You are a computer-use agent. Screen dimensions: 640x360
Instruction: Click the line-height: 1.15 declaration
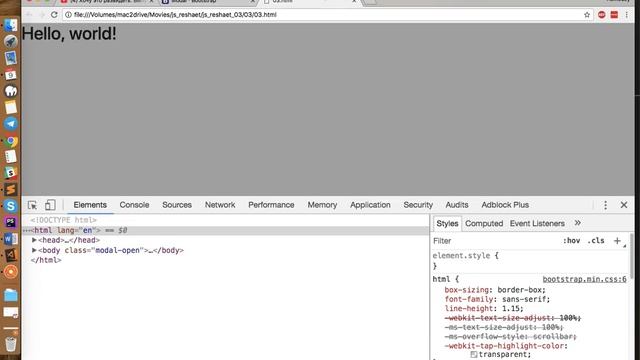pyautogui.click(x=484, y=309)
